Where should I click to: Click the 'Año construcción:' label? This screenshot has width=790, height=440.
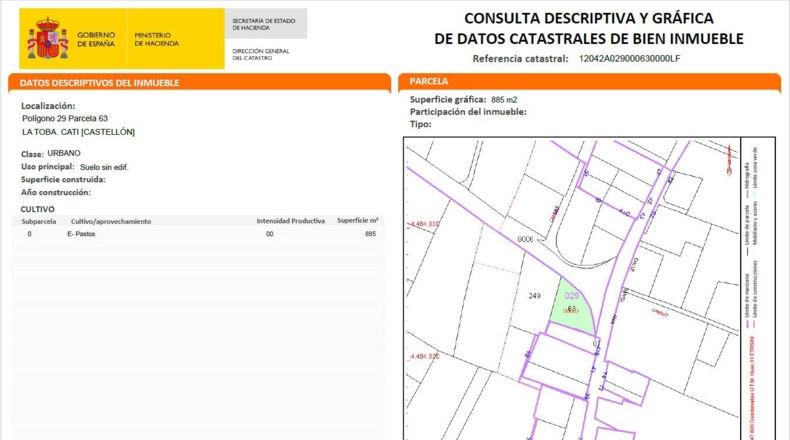55,192
